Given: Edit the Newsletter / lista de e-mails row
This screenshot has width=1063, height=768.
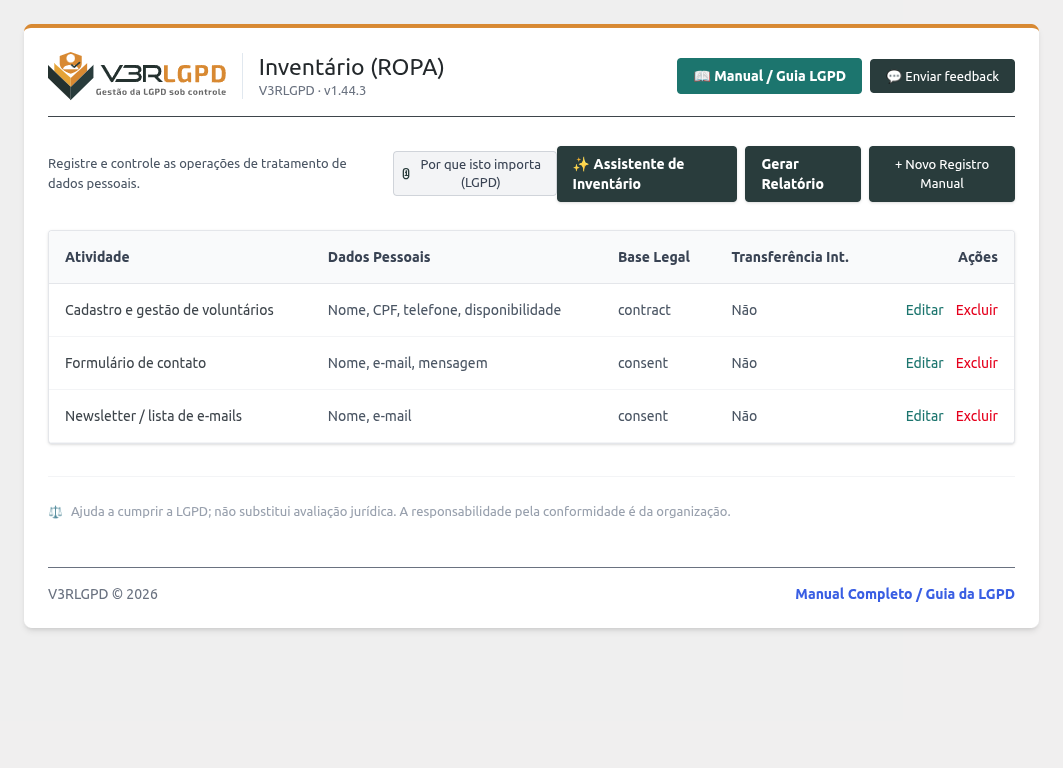Looking at the screenshot, I should pyautogui.click(x=924, y=416).
